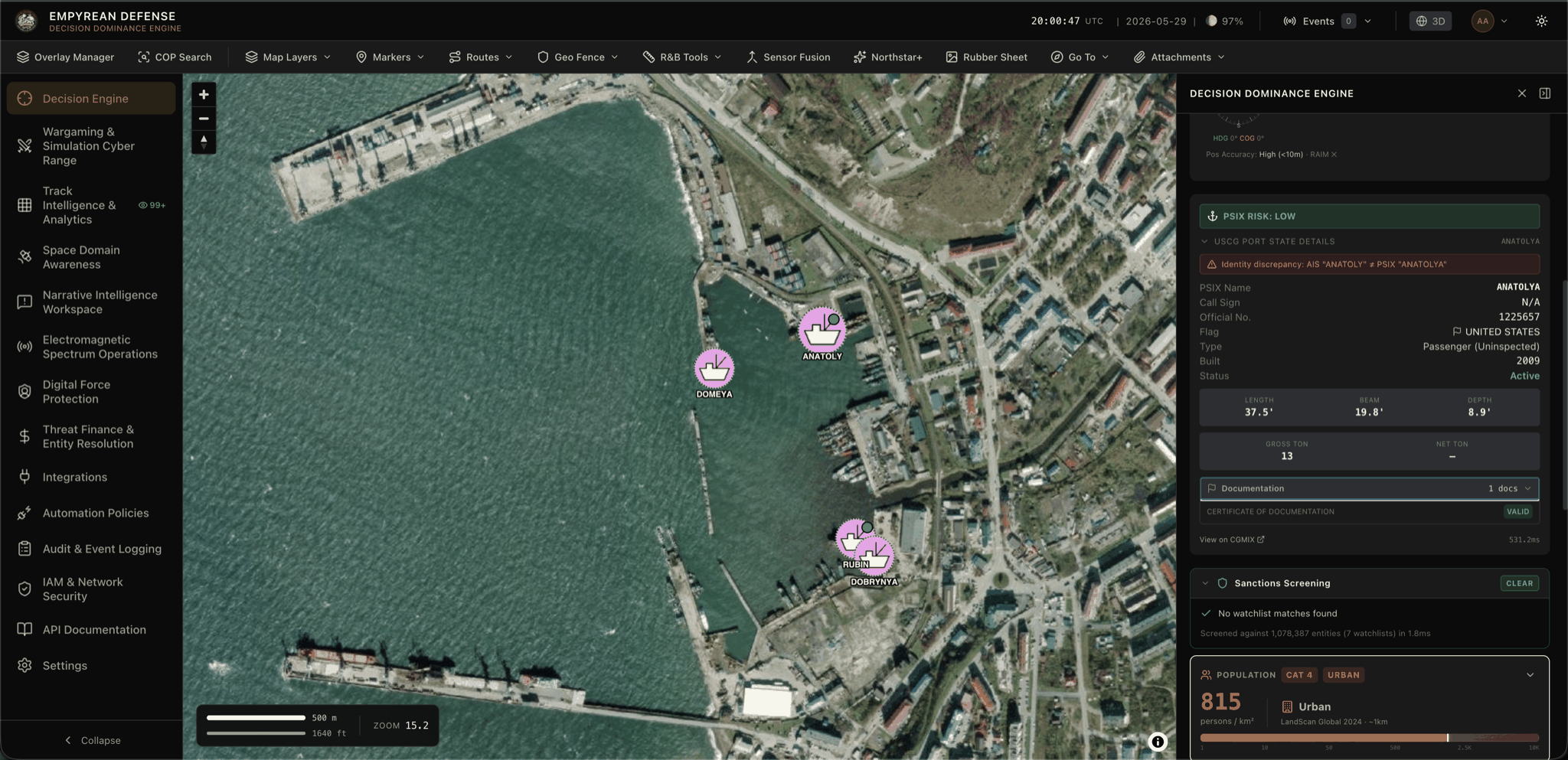Screen dimensions: 1568x760
Task: Open Narrative Intelligence Workspace
Action: [x=91, y=302]
